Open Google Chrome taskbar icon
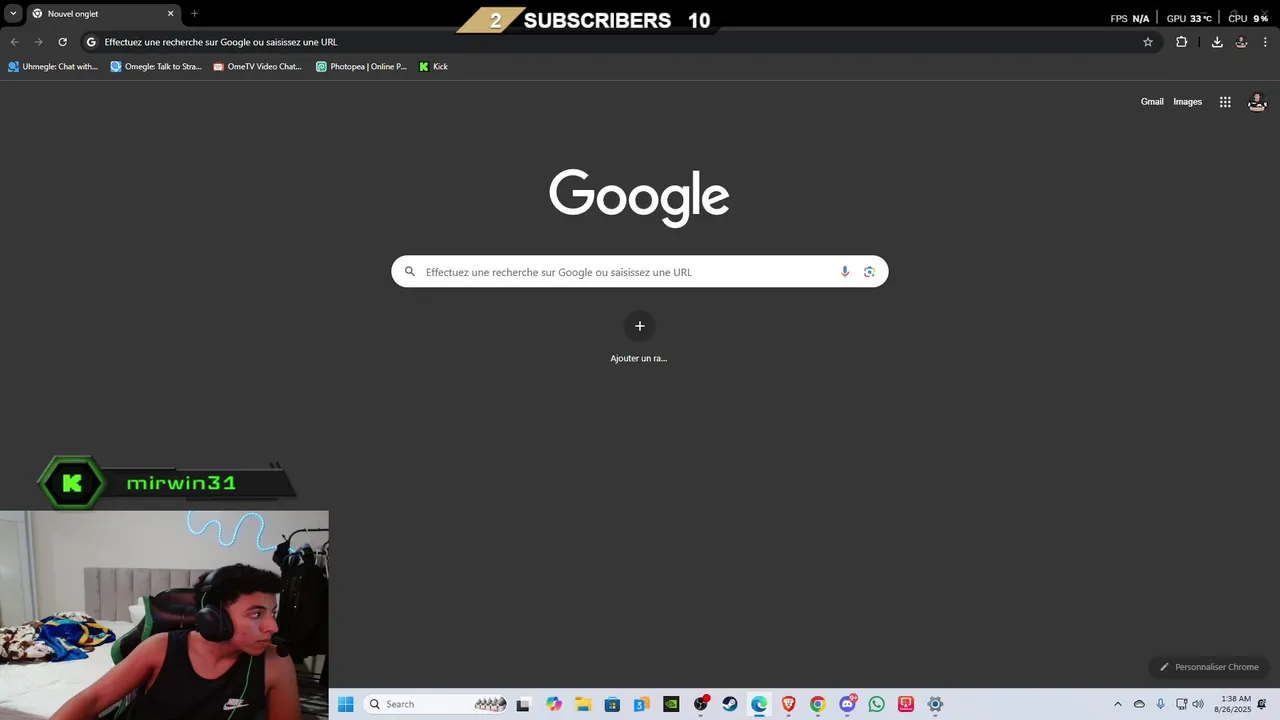The width and height of the screenshot is (1280, 720). pos(818,704)
